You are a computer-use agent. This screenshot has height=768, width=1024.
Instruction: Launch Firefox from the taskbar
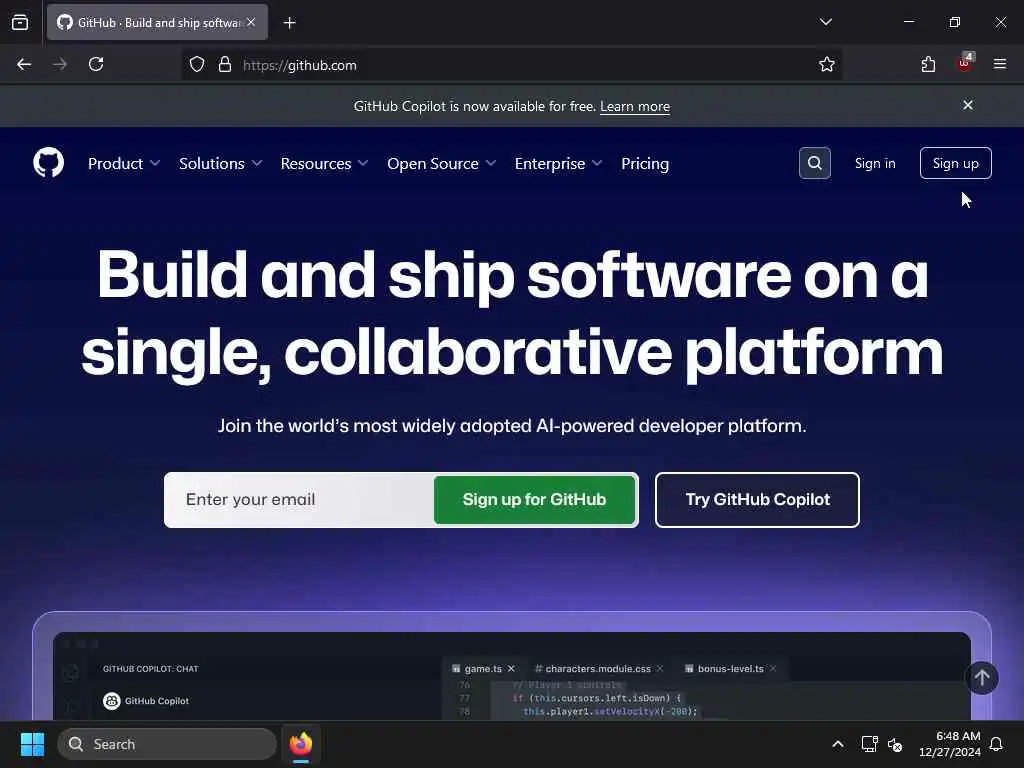click(301, 744)
